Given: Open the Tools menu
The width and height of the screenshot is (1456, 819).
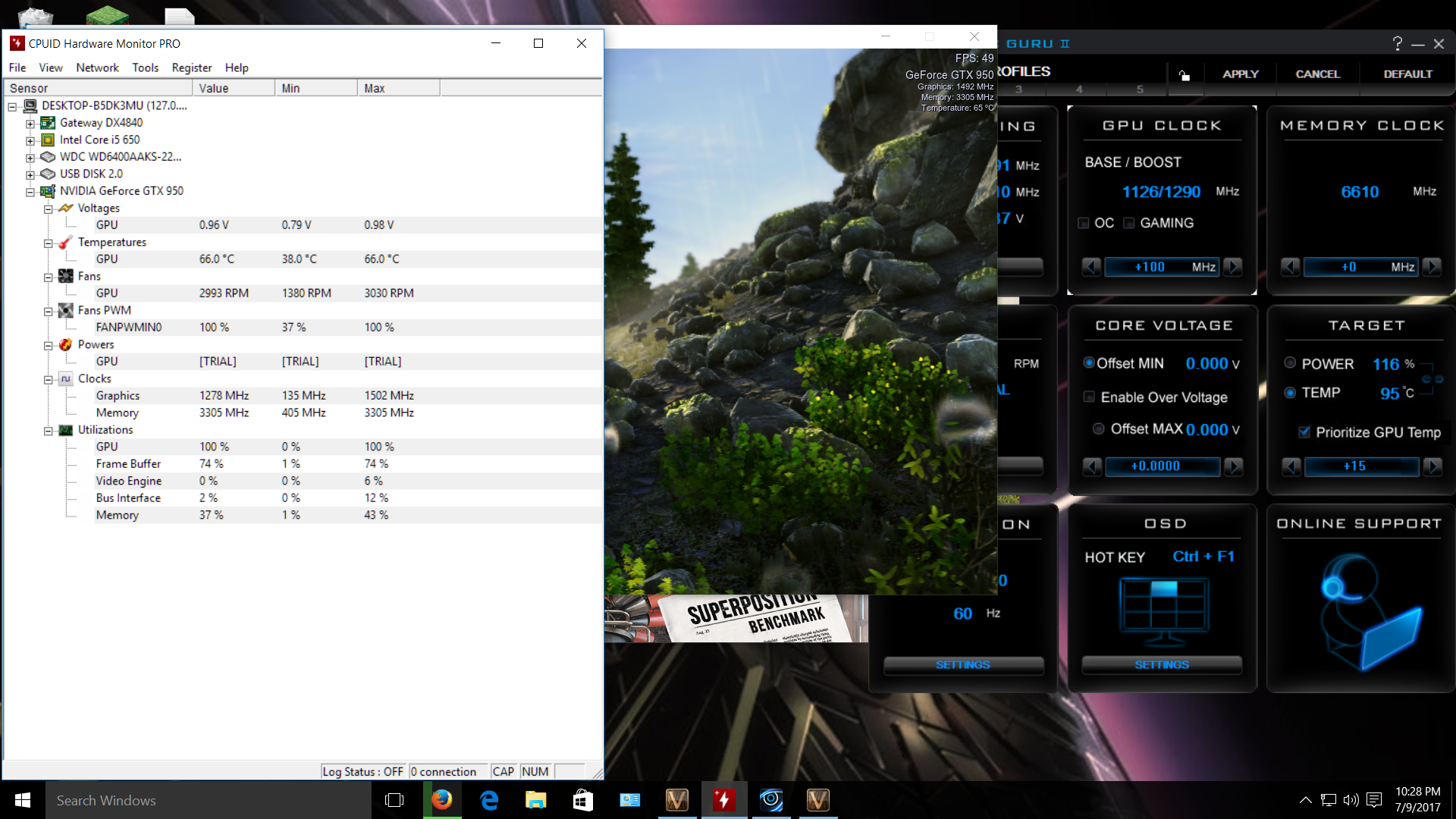Looking at the screenshot, I should 146,67.
